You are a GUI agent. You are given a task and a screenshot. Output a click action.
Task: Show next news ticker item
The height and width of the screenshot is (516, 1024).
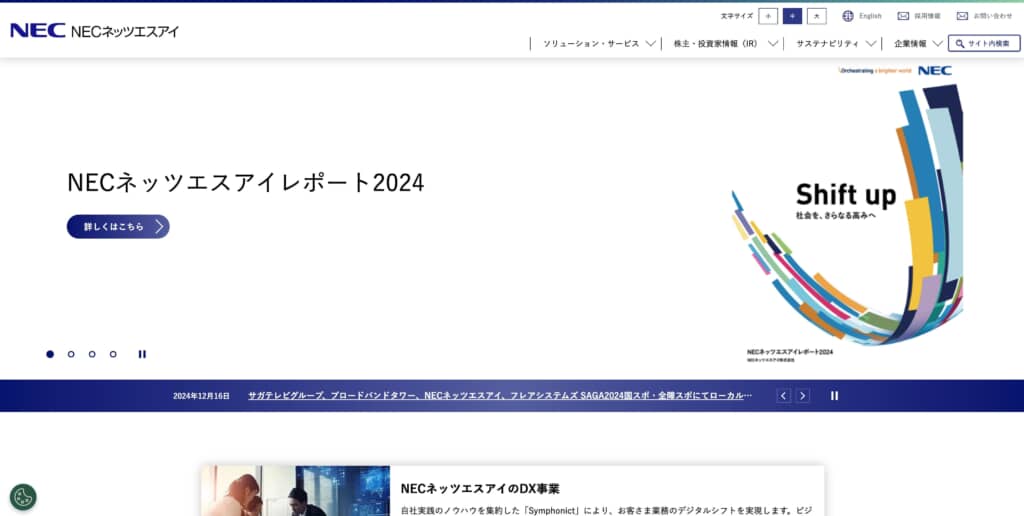tap(803, 396)
